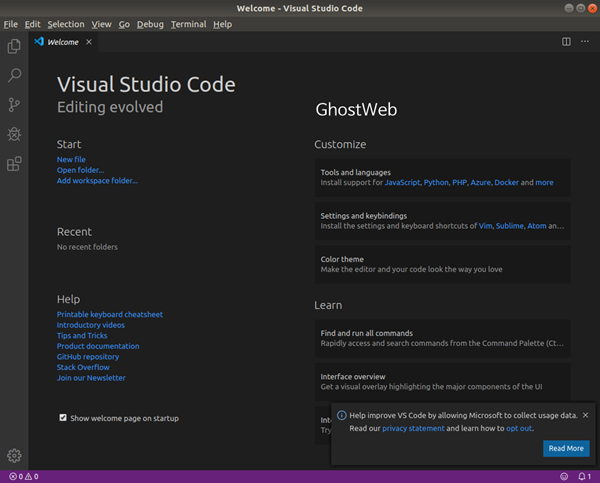Open Find and run all commands card
The height and width of the screenshot is (483, 600).
click(x=442, y=338)
